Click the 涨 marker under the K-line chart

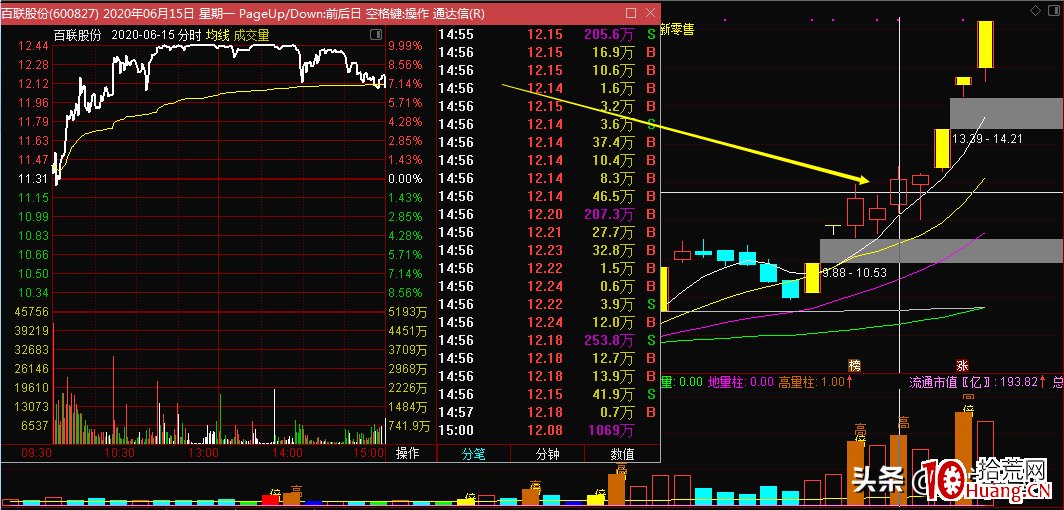pyautogui.click(x=962, y=366)
